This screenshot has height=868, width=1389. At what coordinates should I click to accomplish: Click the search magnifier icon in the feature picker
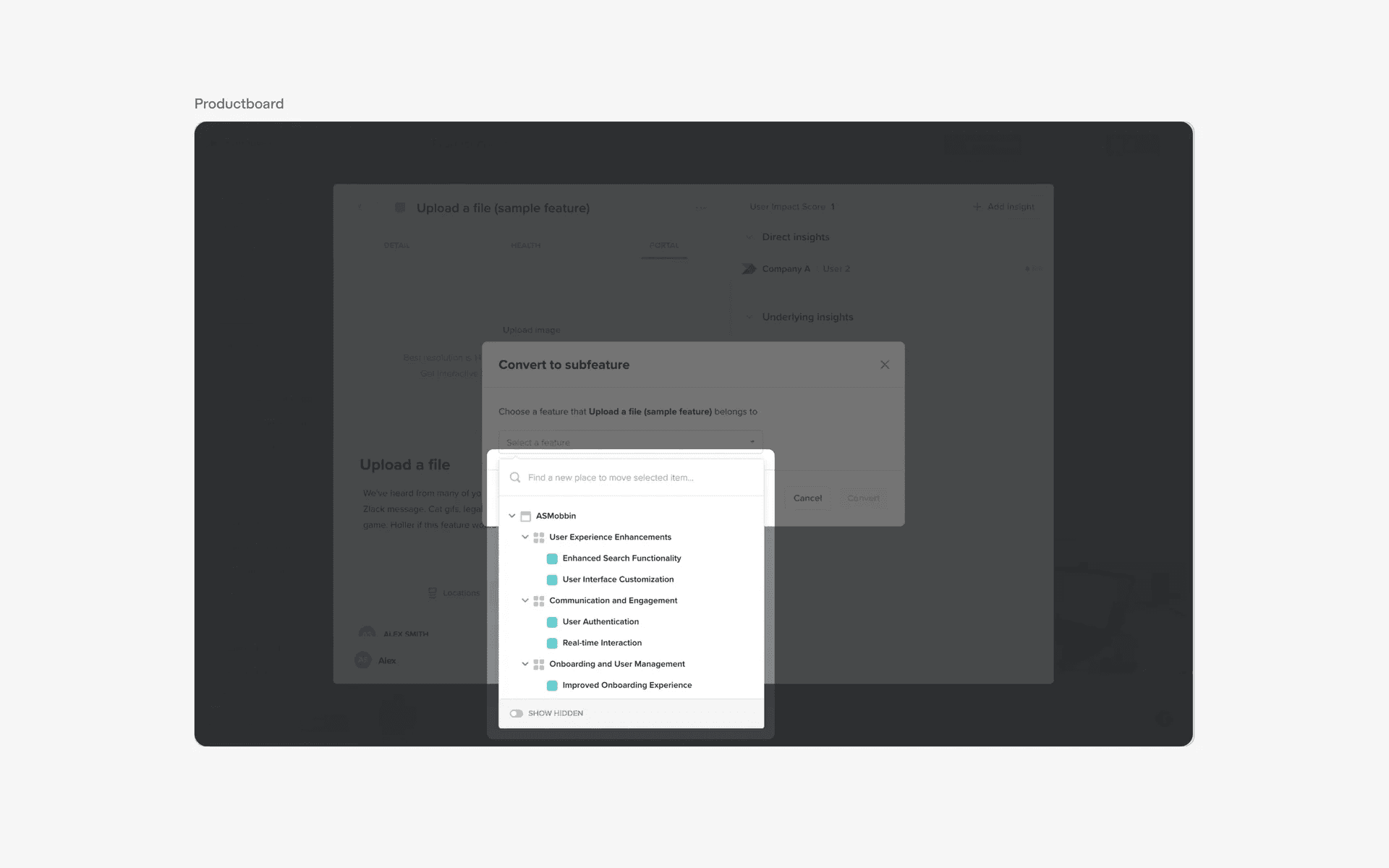[515, 477]
